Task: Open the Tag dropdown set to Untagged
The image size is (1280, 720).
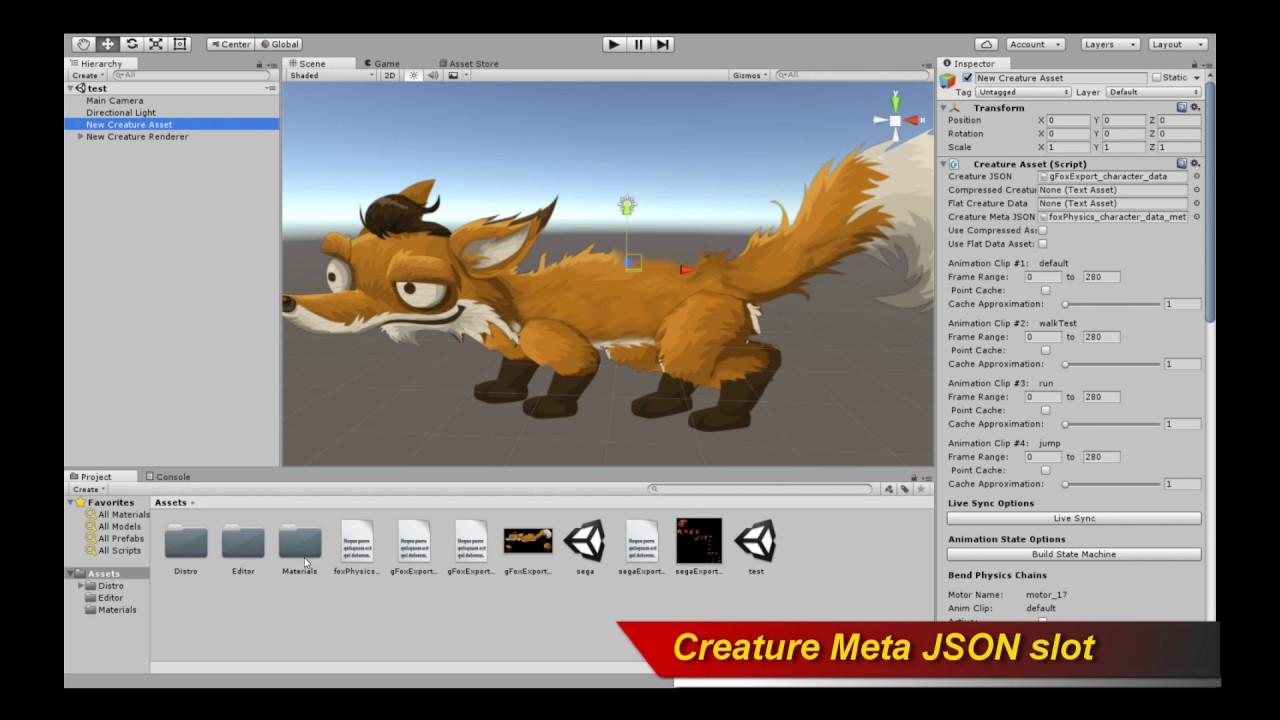Action: [1024, 92]
